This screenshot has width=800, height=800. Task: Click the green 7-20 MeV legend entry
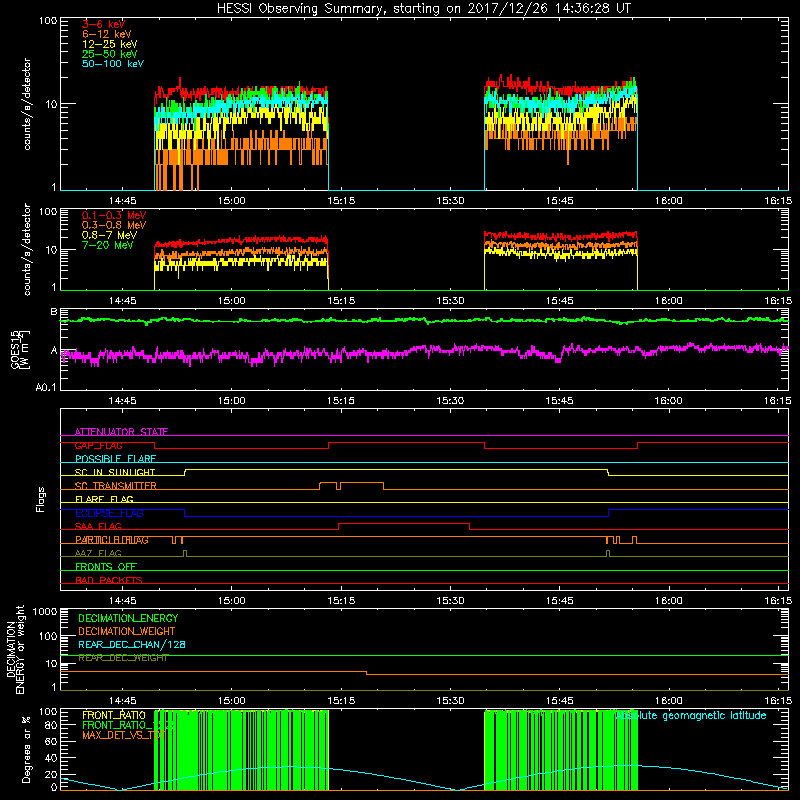pyautogui.click(x=108, y=245)
